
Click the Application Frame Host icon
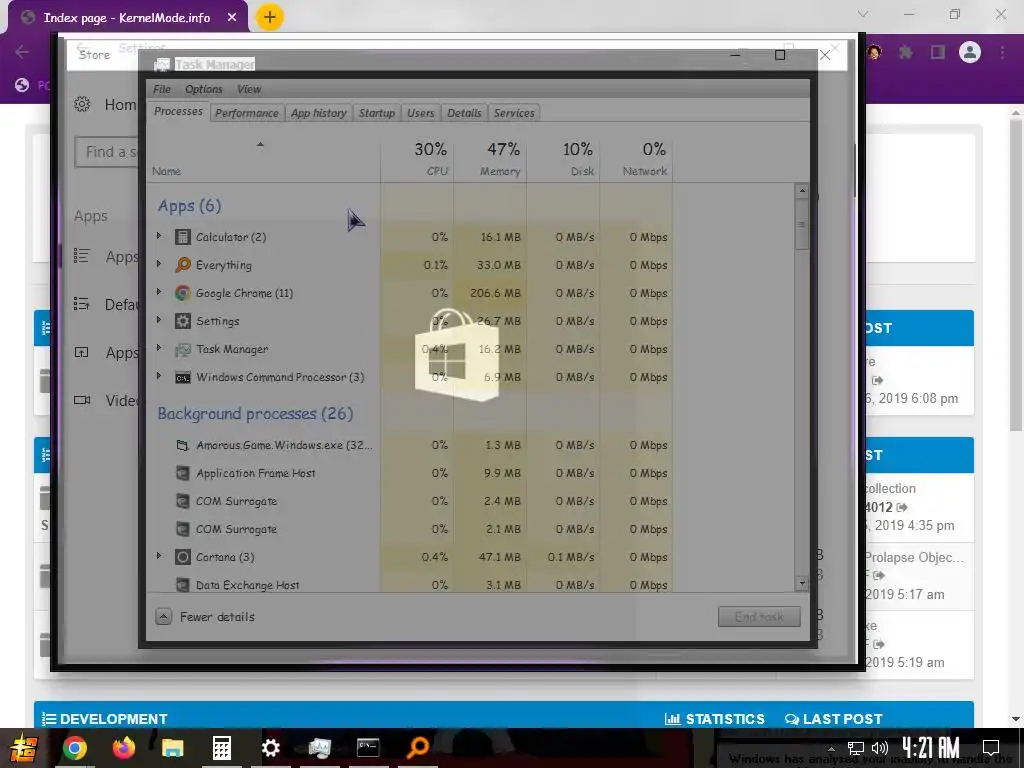[183, 473]
